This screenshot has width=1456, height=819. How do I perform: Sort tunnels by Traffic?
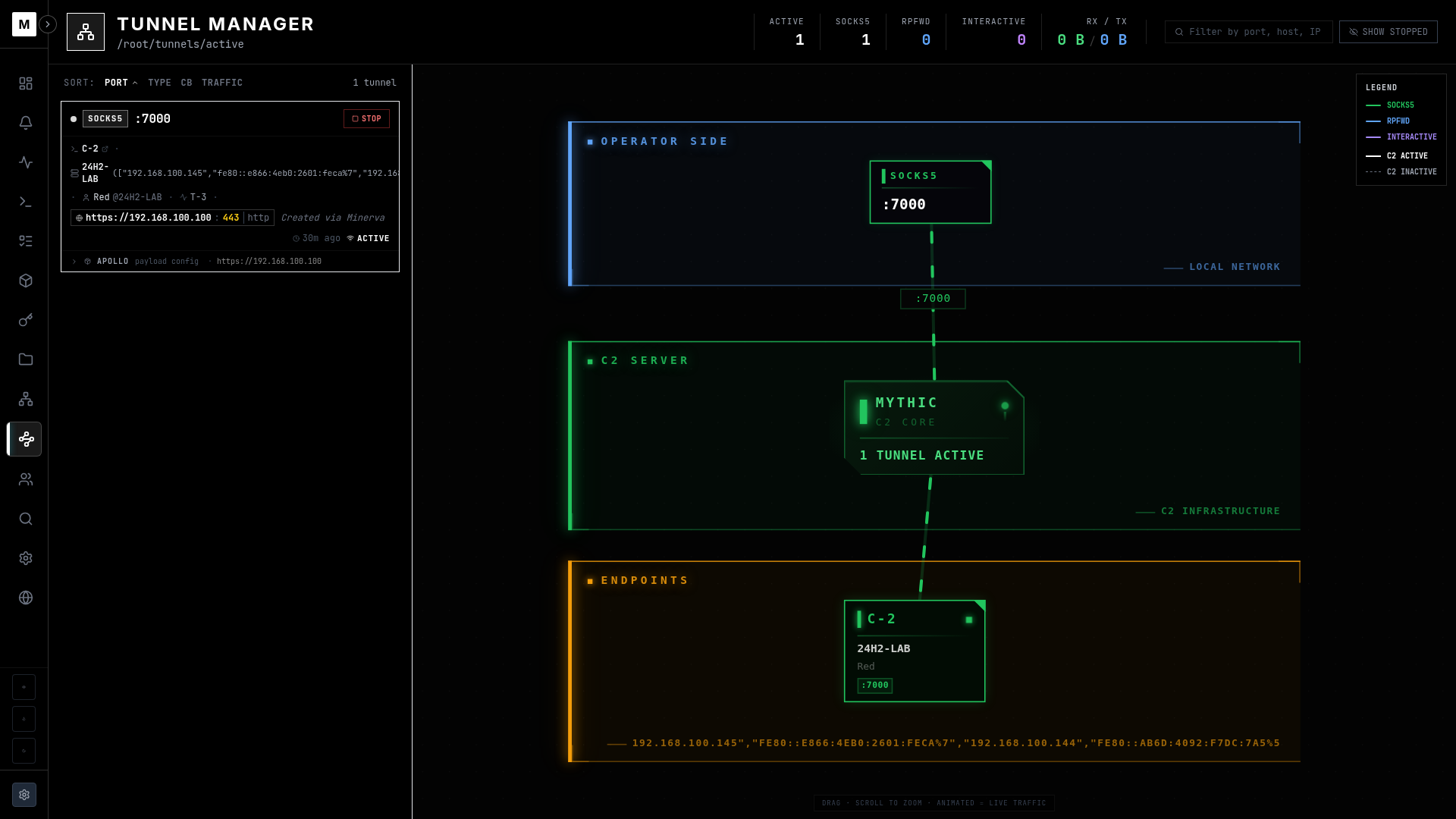click(222, 83)
